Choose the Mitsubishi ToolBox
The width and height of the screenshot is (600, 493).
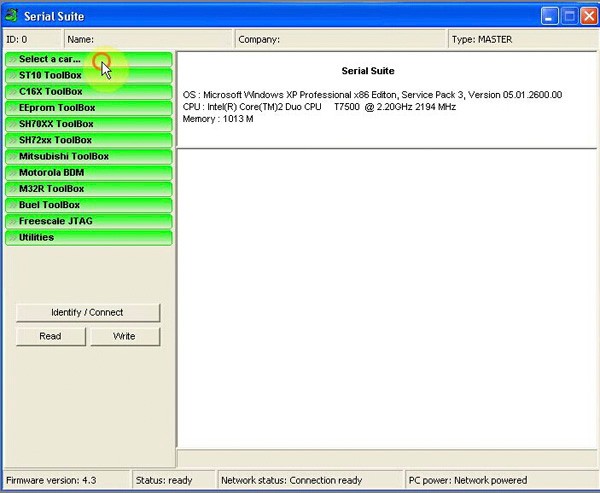coord(88,156)
